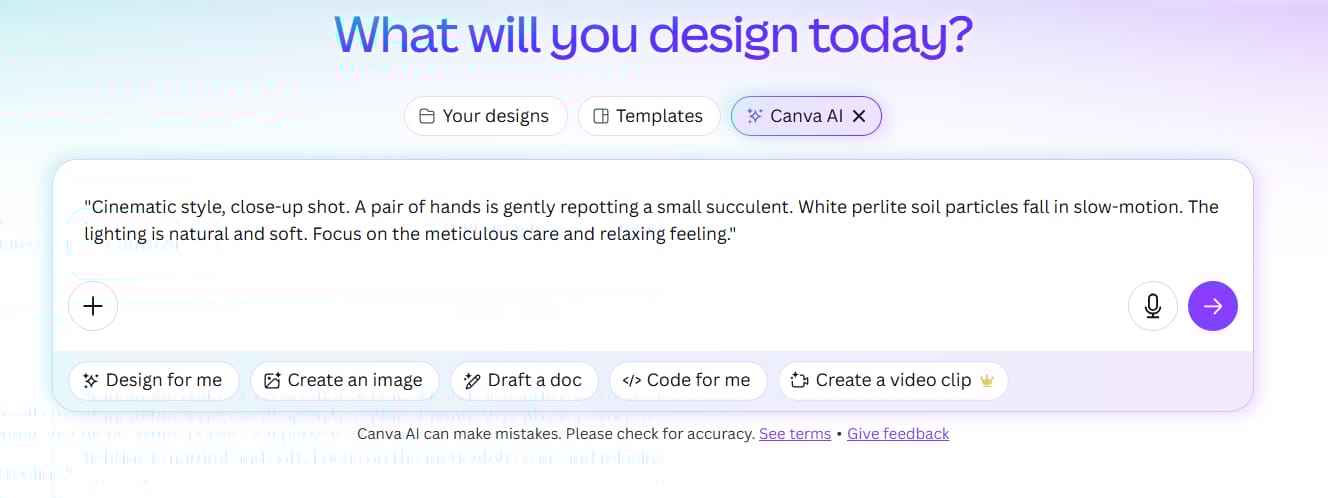Click the plus add attachment icon
The width and height of the screenshot is (1328, 498).
(x=93, y=306)
